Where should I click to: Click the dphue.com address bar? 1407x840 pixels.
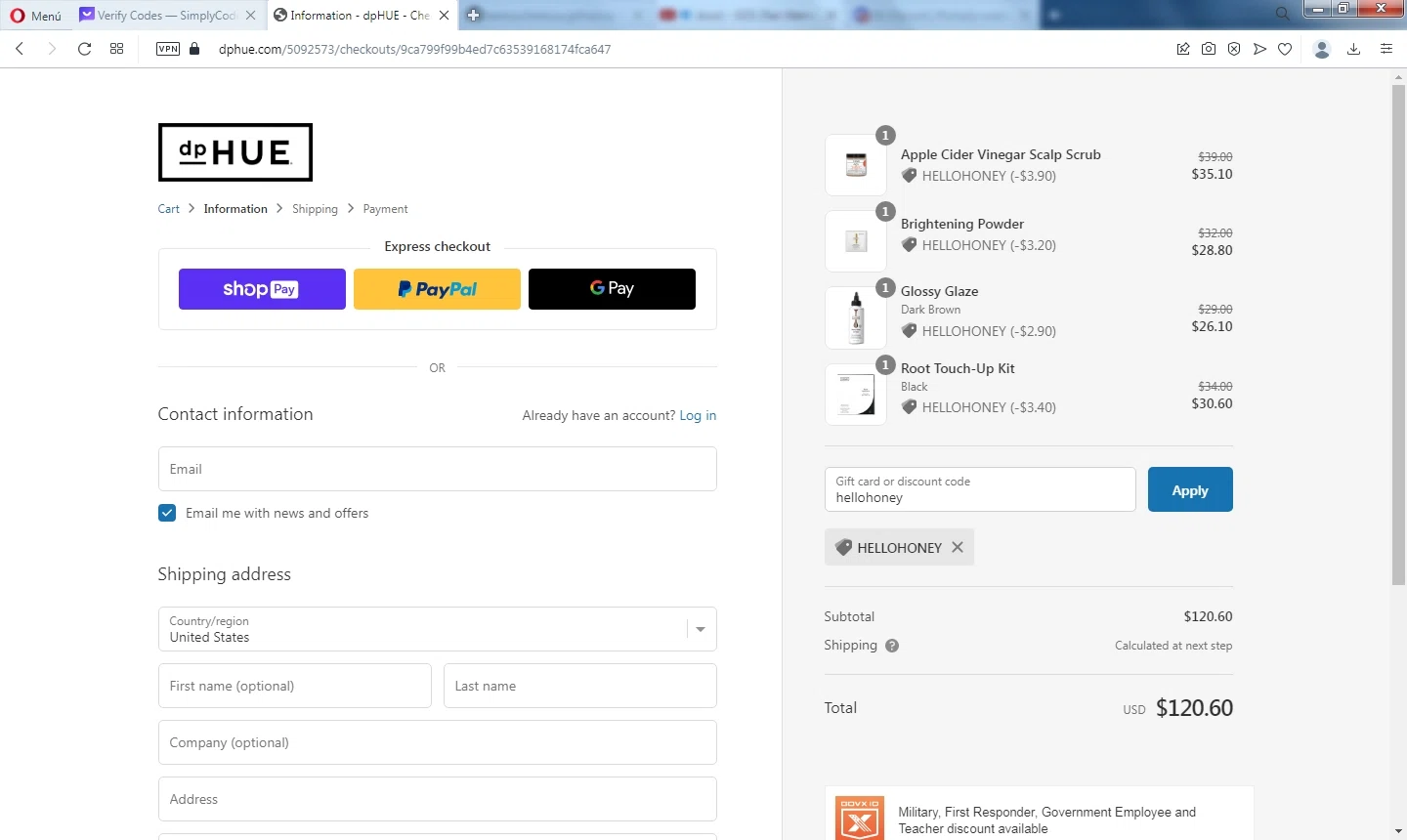click(414, 49)
